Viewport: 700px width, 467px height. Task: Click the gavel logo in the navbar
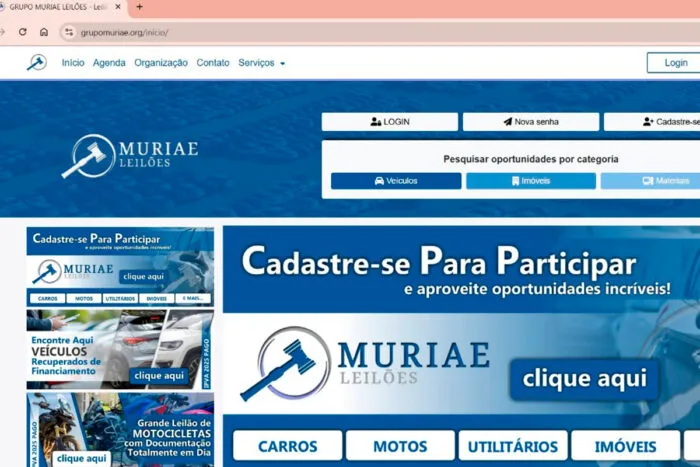37,63
